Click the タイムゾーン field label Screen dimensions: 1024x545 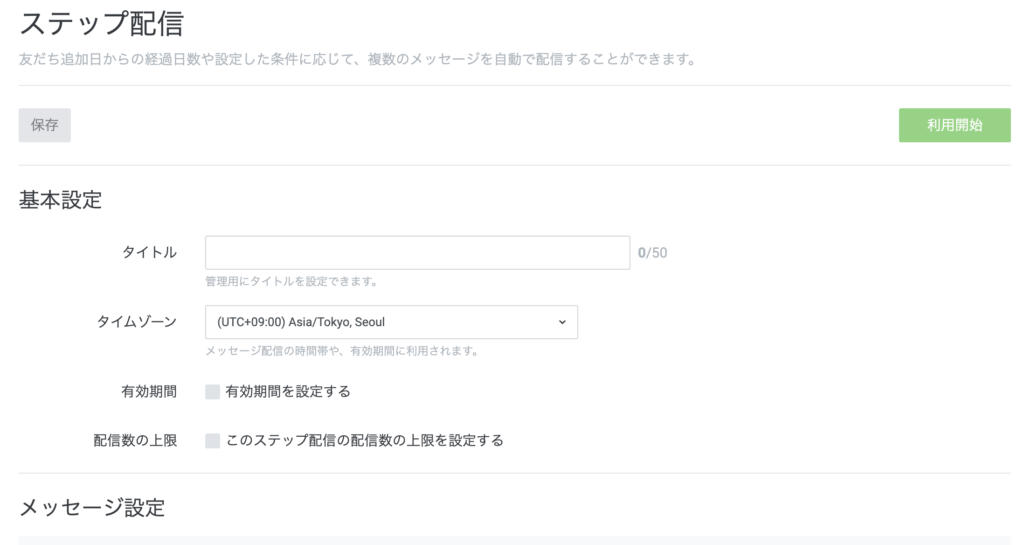[136, 322]
